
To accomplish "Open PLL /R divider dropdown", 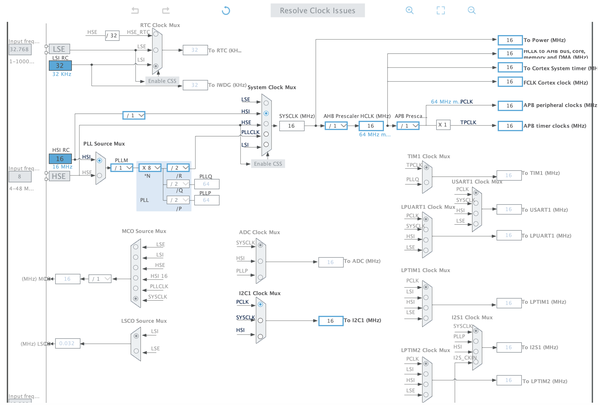I will pyautogui.click(x=178, y=168).
